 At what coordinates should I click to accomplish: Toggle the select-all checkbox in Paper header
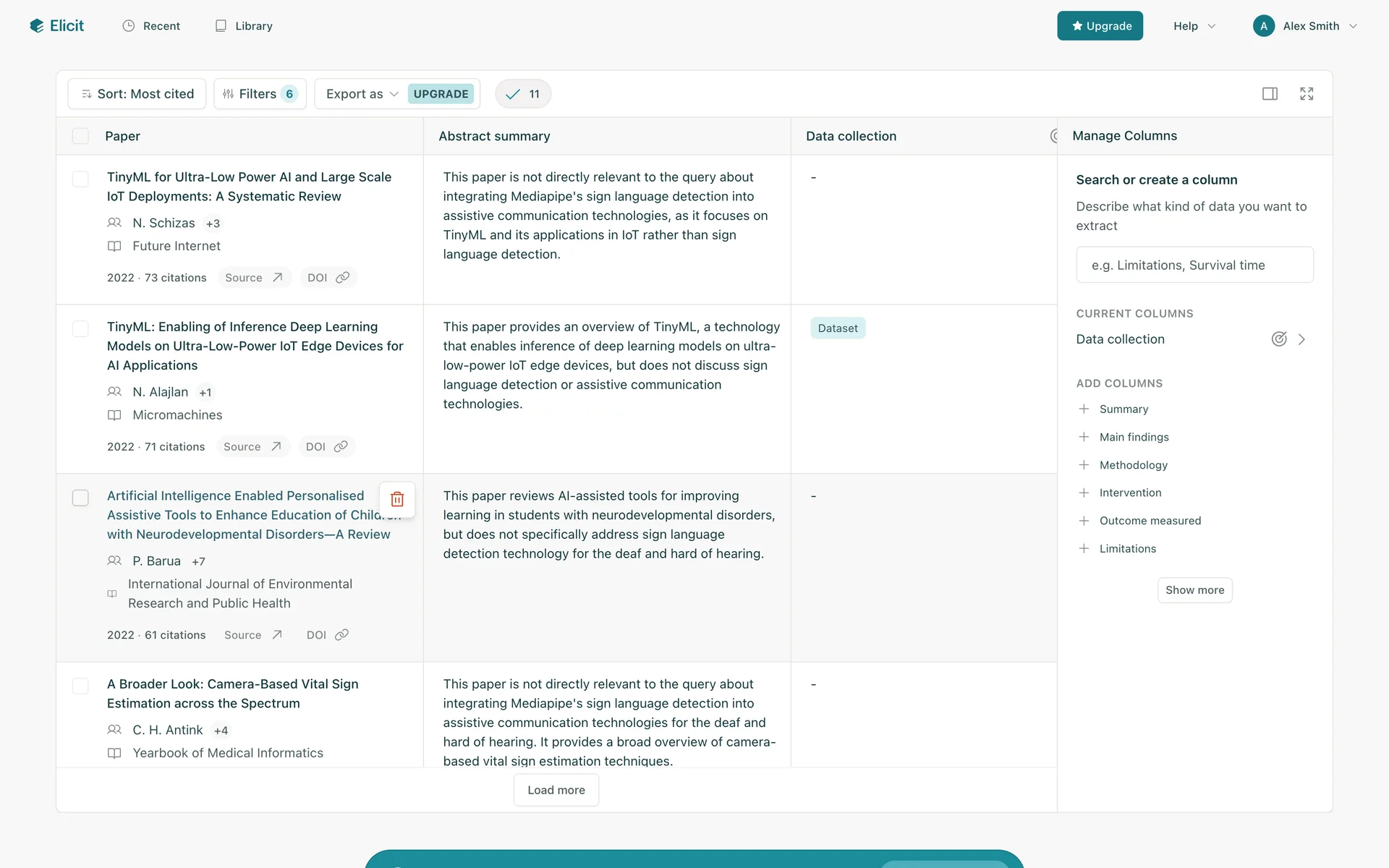[80, 136]
